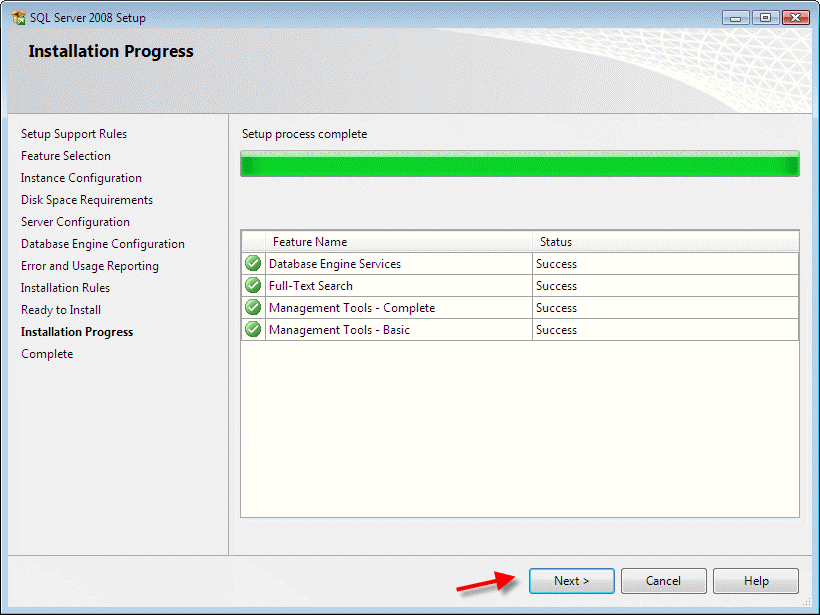Select the Installation Rules step
Image resolution: width=820 pixels, height=615 pixels.
[x=65, y=288]
